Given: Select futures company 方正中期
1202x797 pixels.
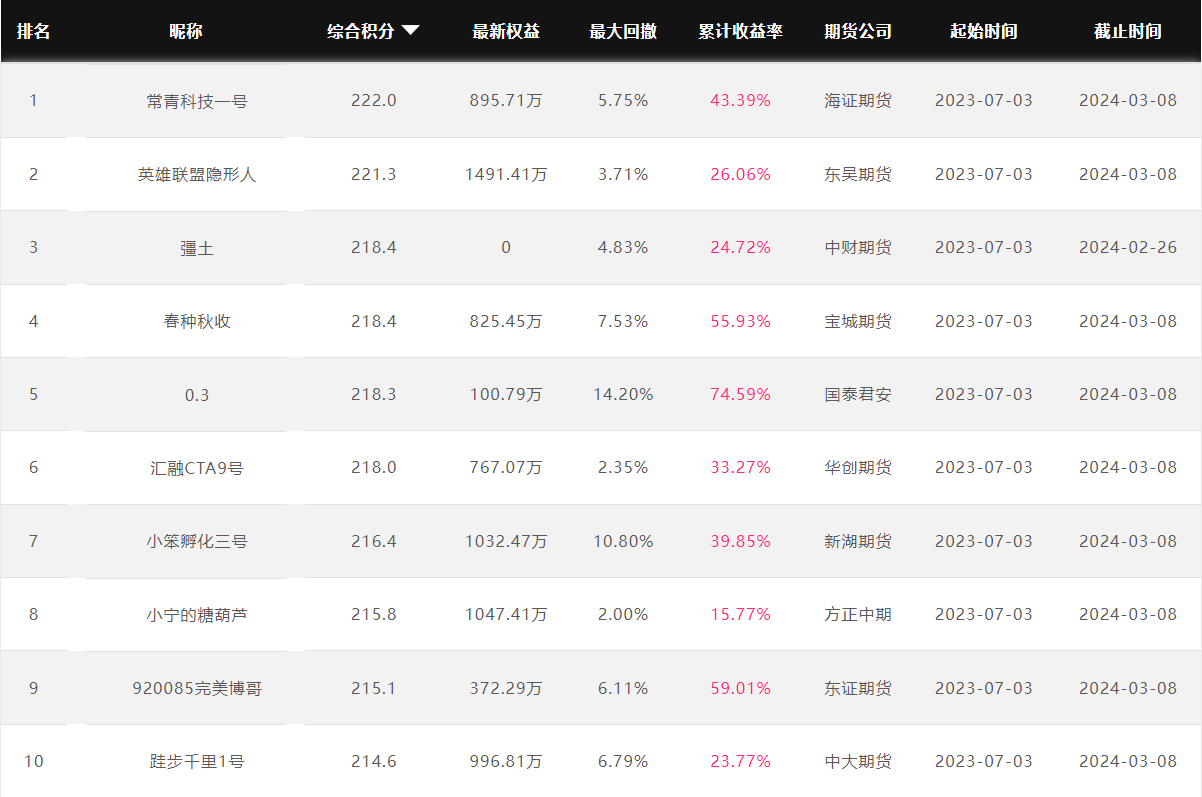Looking at the screenshot, I should [x=858, y=615].
